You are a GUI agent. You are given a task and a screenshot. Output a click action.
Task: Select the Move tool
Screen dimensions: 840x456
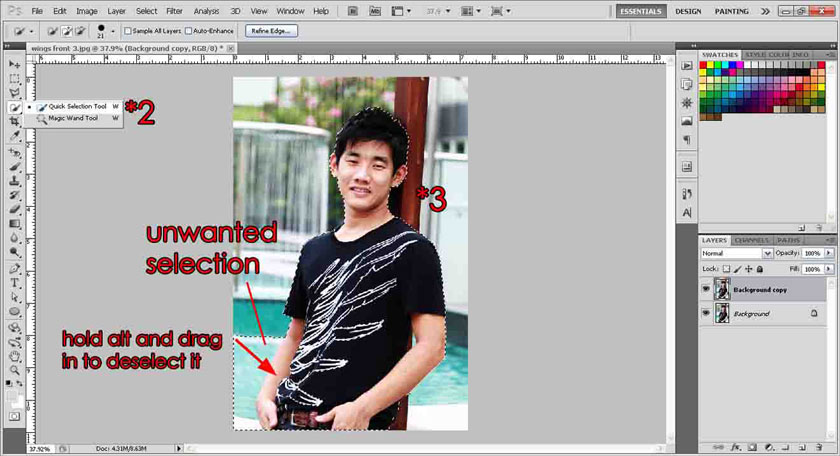tap(14, 64)
